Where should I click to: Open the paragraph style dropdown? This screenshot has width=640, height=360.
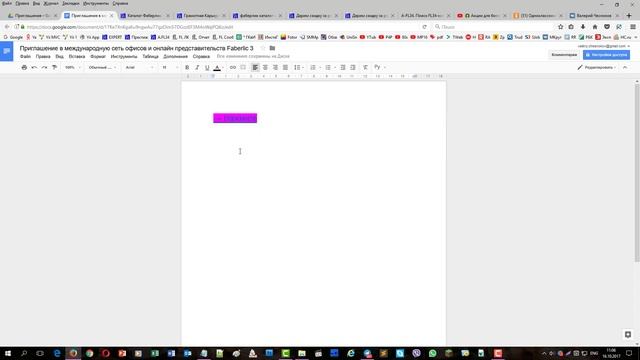(x=102, y=67)
